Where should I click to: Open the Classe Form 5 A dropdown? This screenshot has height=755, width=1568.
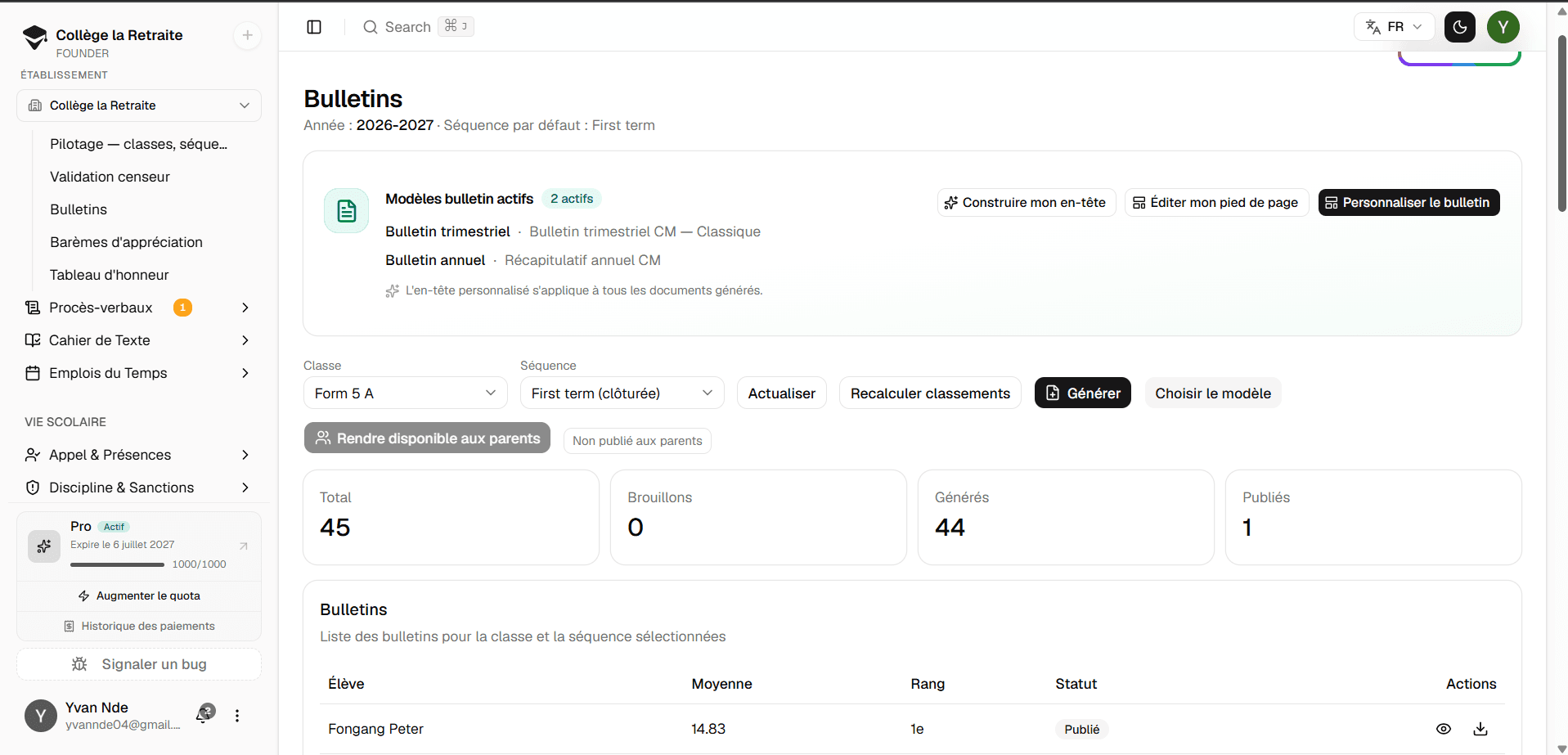click(406, 393)
